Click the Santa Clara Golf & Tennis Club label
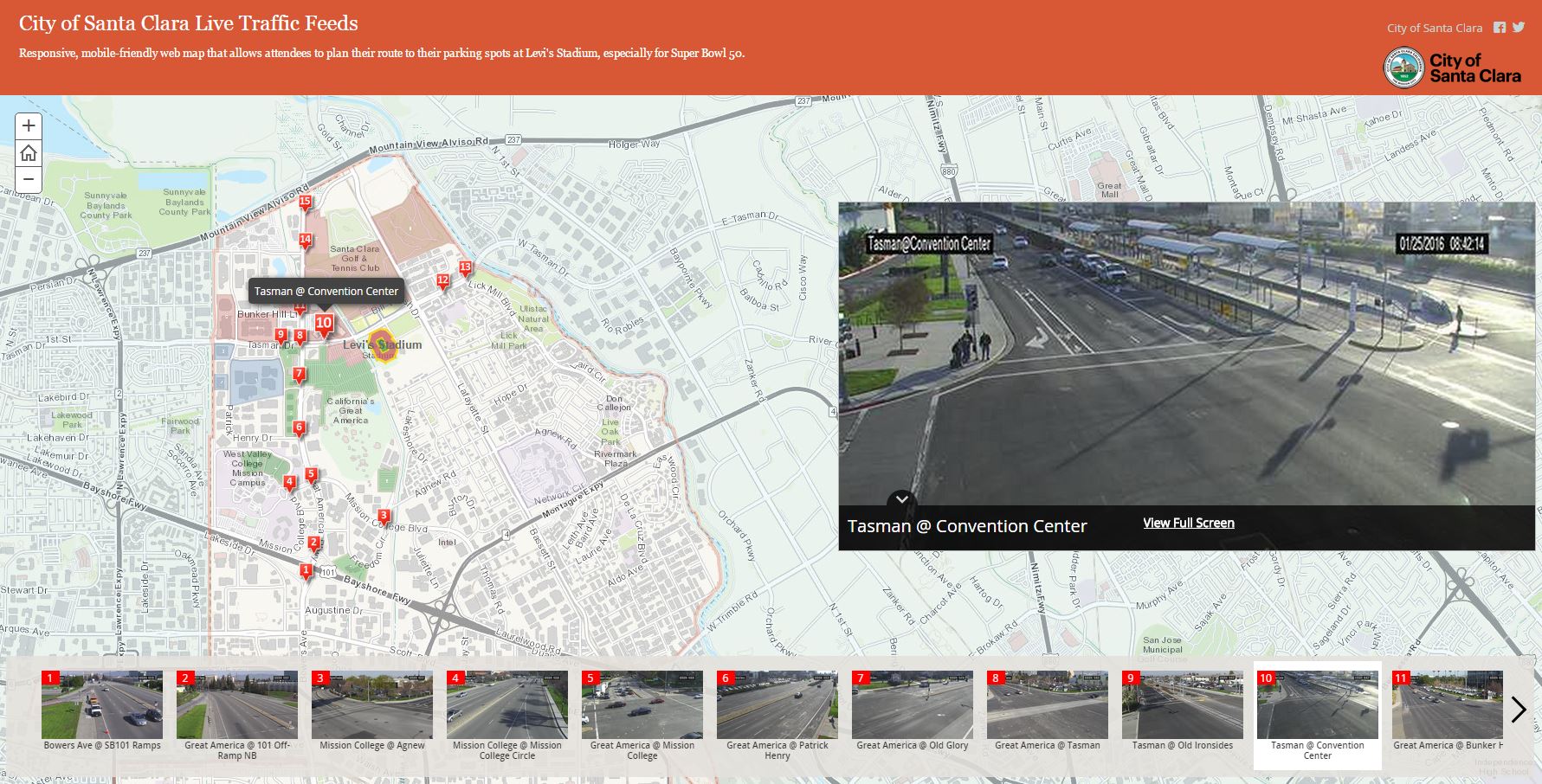Image resolution: width=1542 pixels, height=784 pixels. [x=355, y=258]
